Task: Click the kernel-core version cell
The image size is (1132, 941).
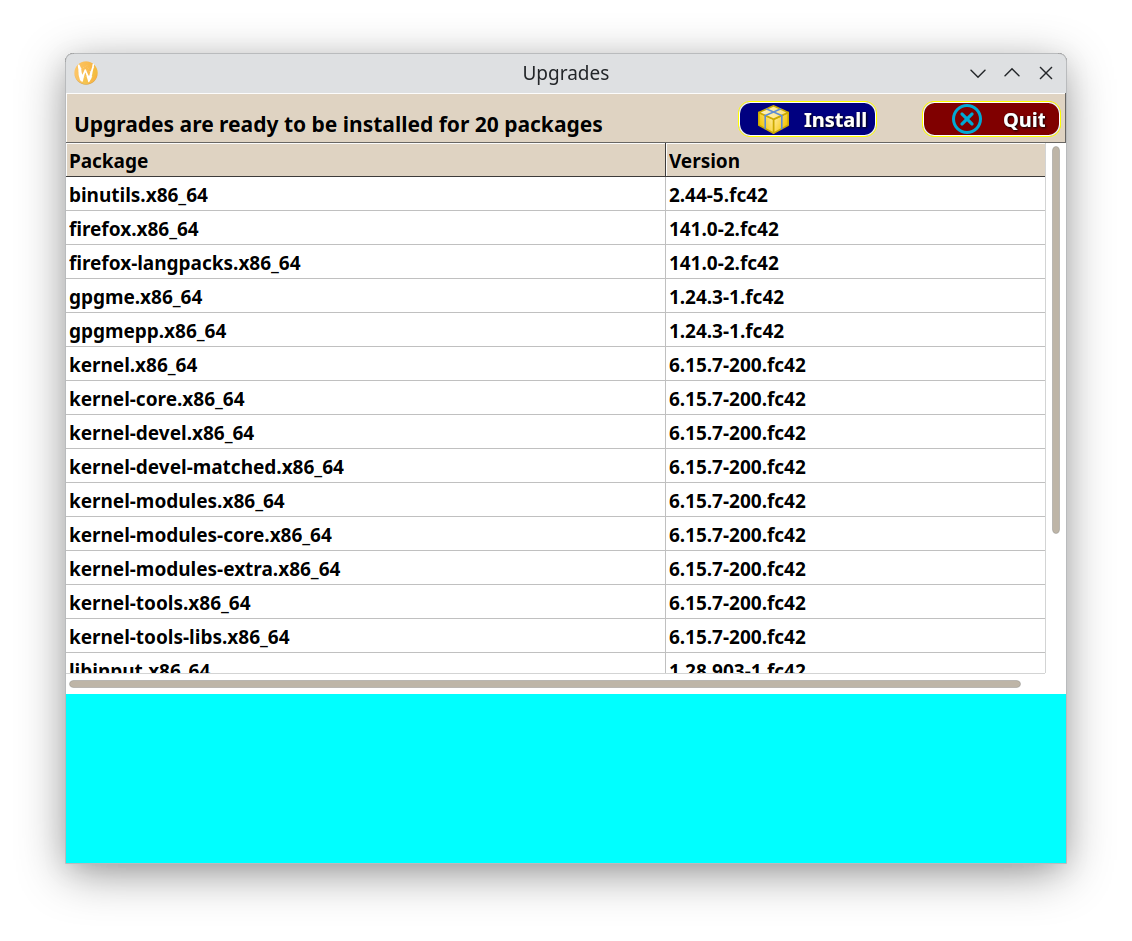Action: point(855,398)
